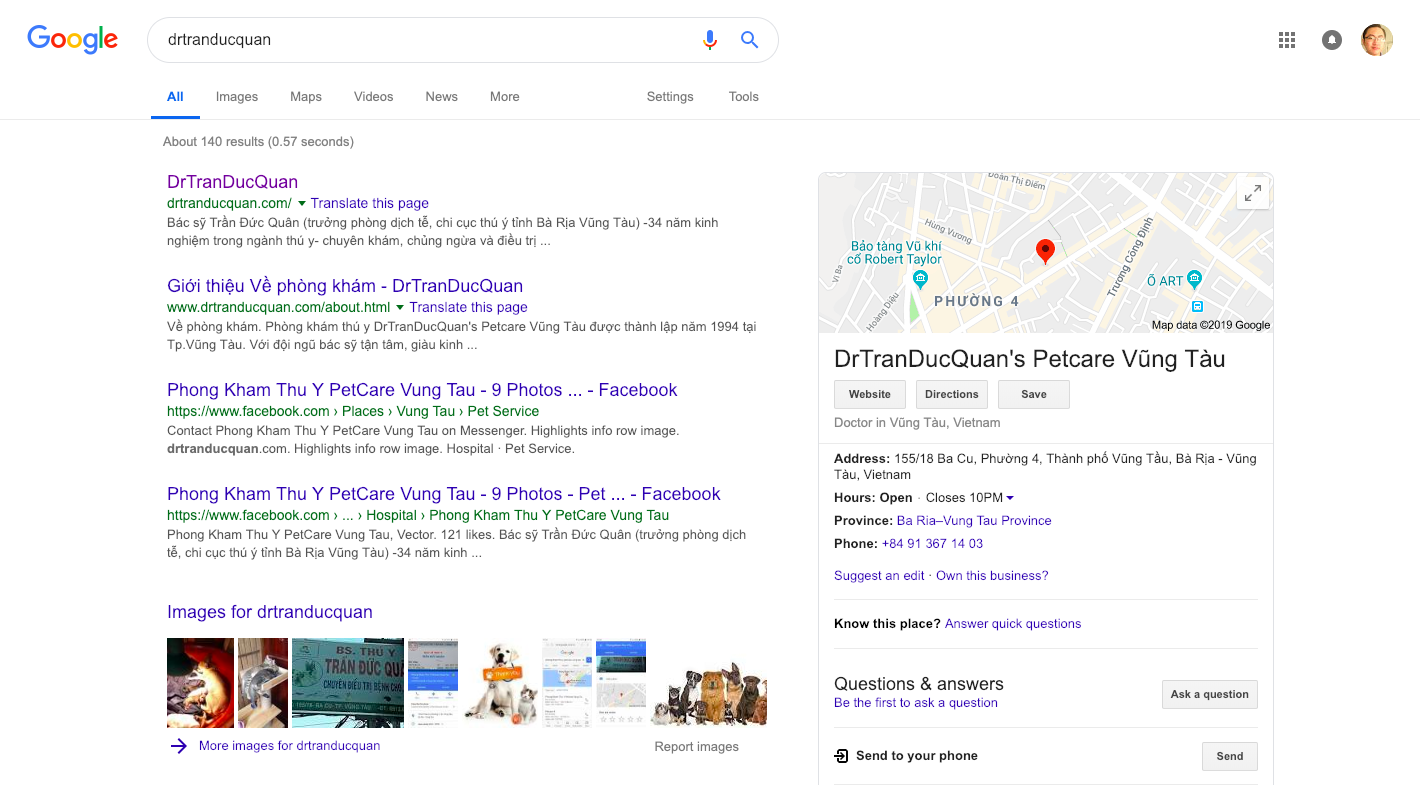Viewport: 1420px width, 785px height.
Task: Start voice search with the microphone icon
Action: 710,40
